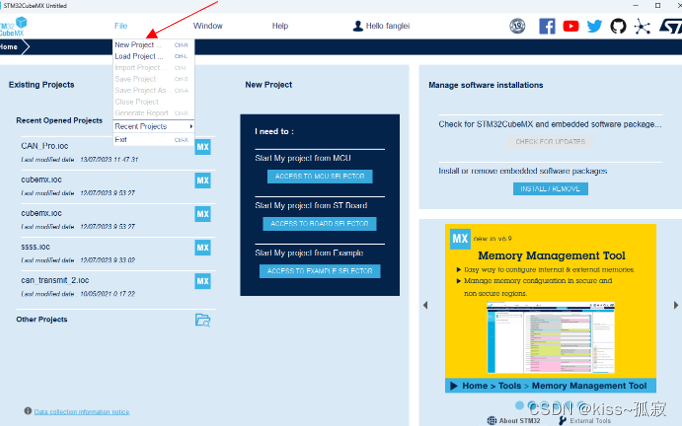The image size is (682, 426).
Task: Click the anniversary badge icon
Action: click(517, 26)
